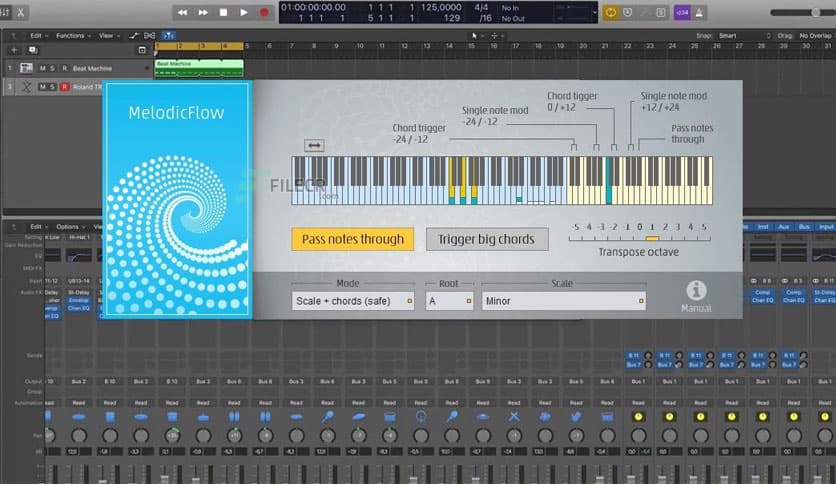Toggle Show Automation icon in the tracks toolbar
The height and width of the screenshot is (484, 836).
[x=134, y=36]
